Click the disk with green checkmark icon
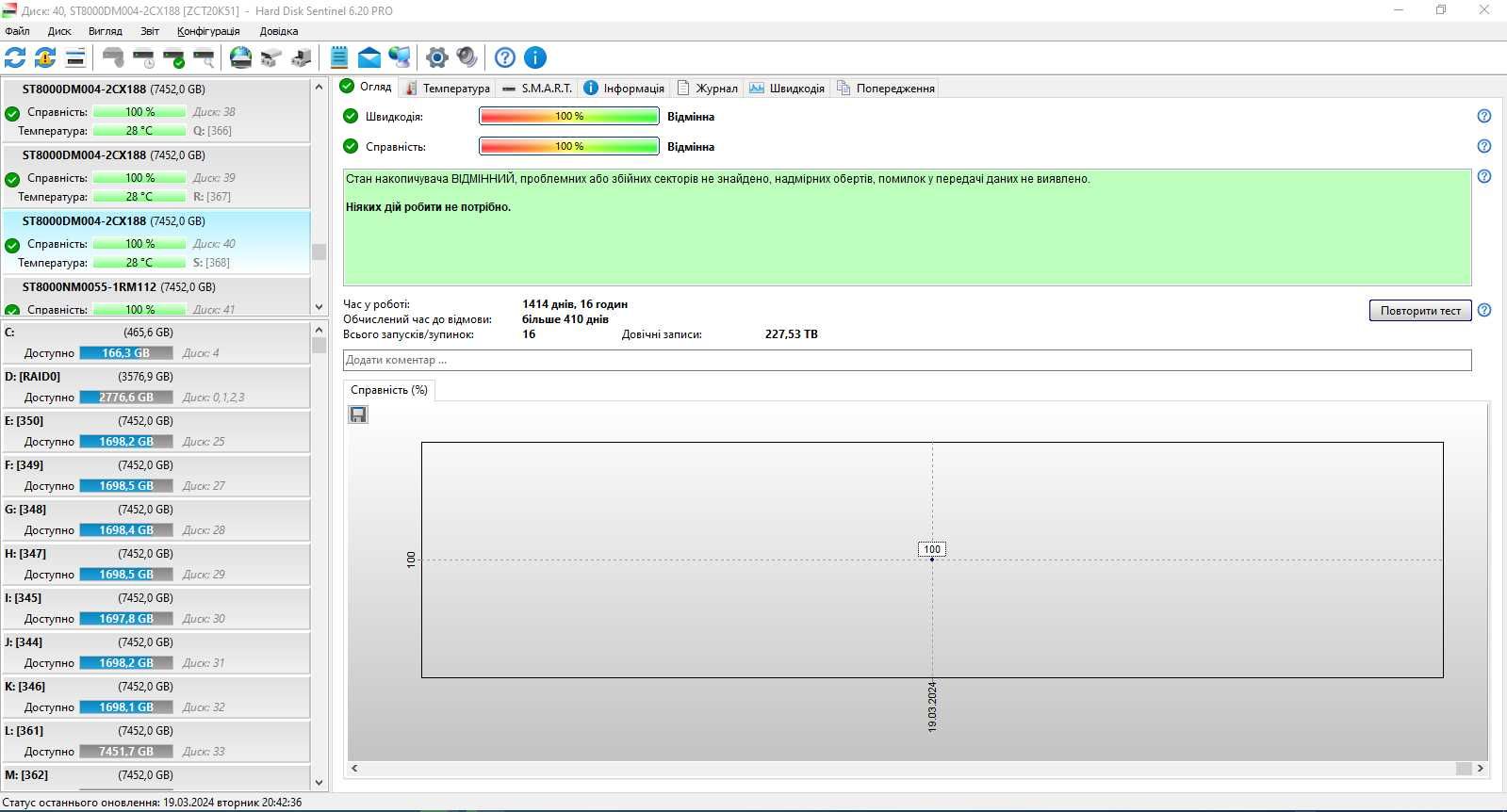Screen dimensions: 1507x812 [x=173, y=57]
